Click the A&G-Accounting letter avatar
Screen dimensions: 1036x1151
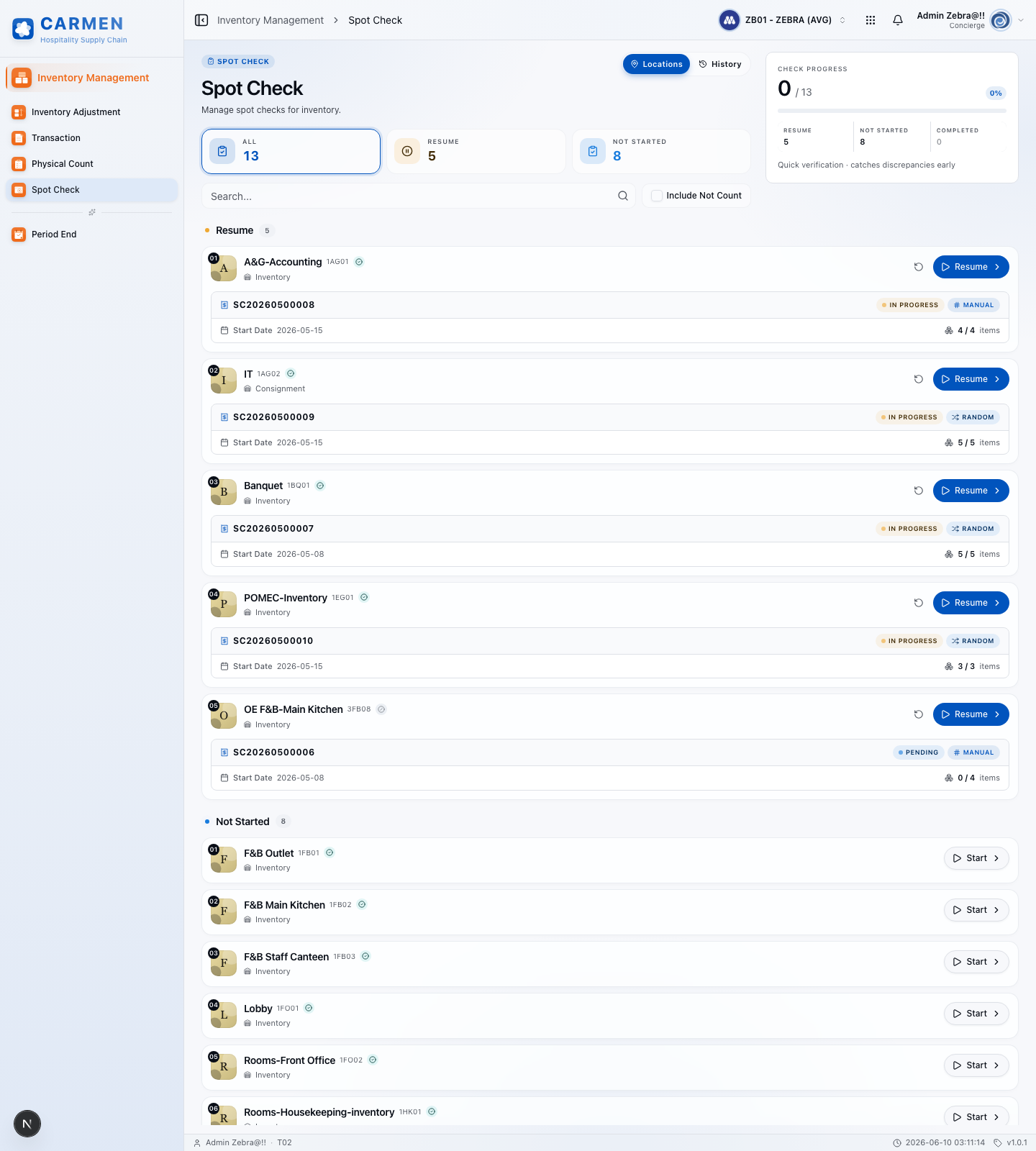pyautogui.click(x=224, y=268)
